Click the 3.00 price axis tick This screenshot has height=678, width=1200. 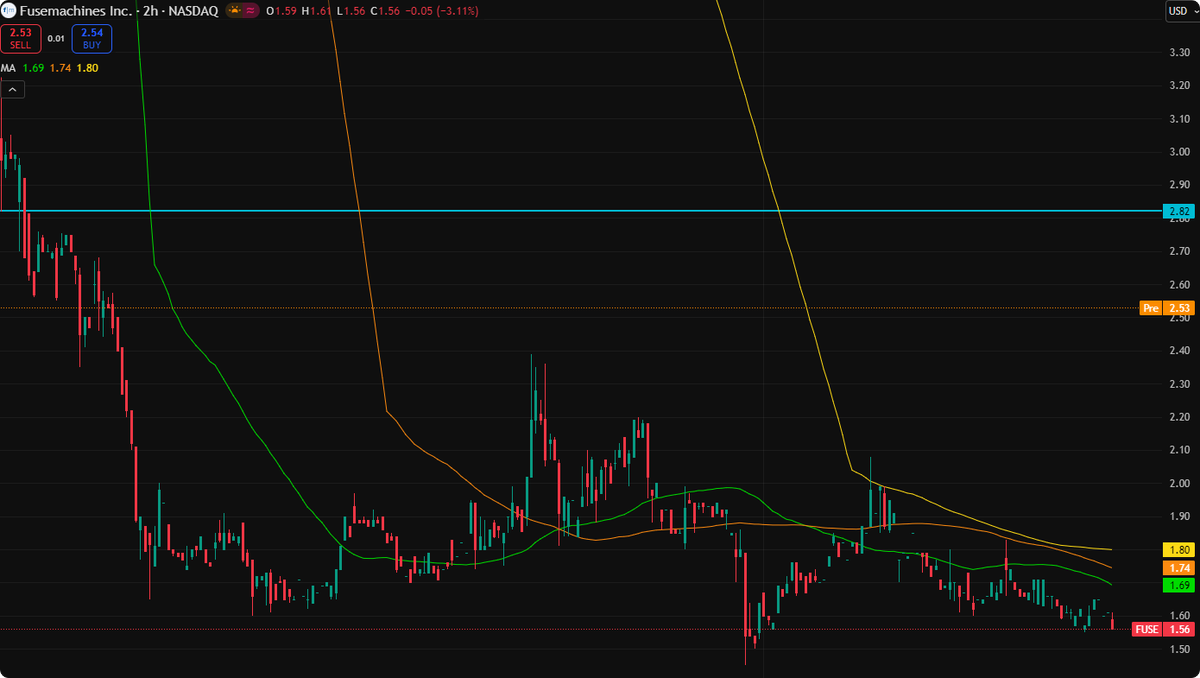click(x=1179, y=152)
